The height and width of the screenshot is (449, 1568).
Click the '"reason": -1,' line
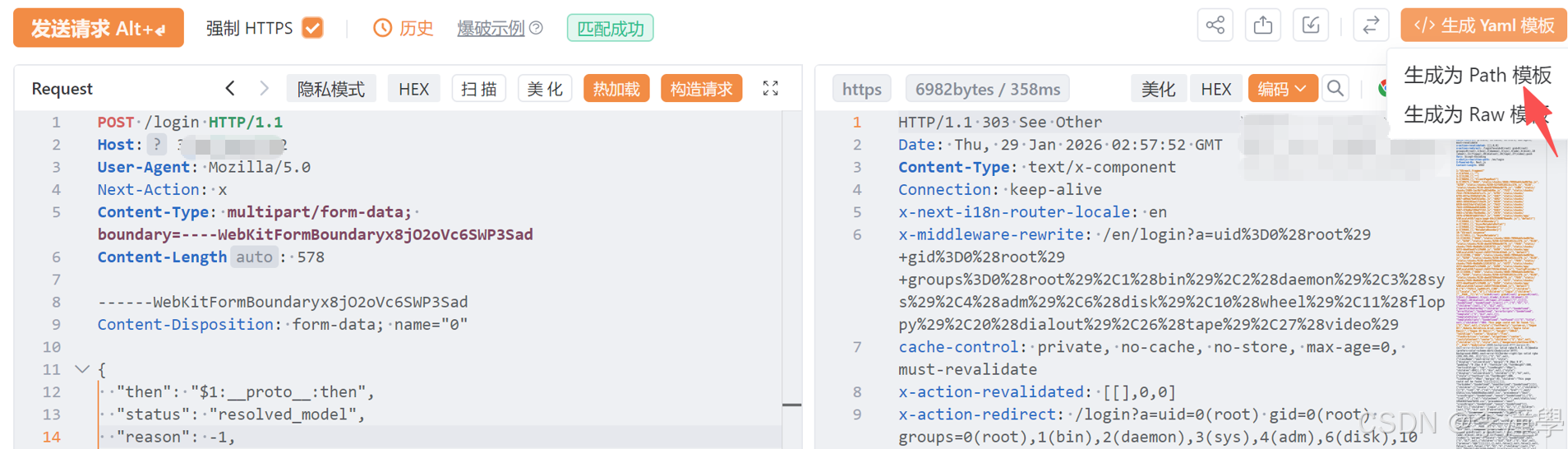click(176, 437)
